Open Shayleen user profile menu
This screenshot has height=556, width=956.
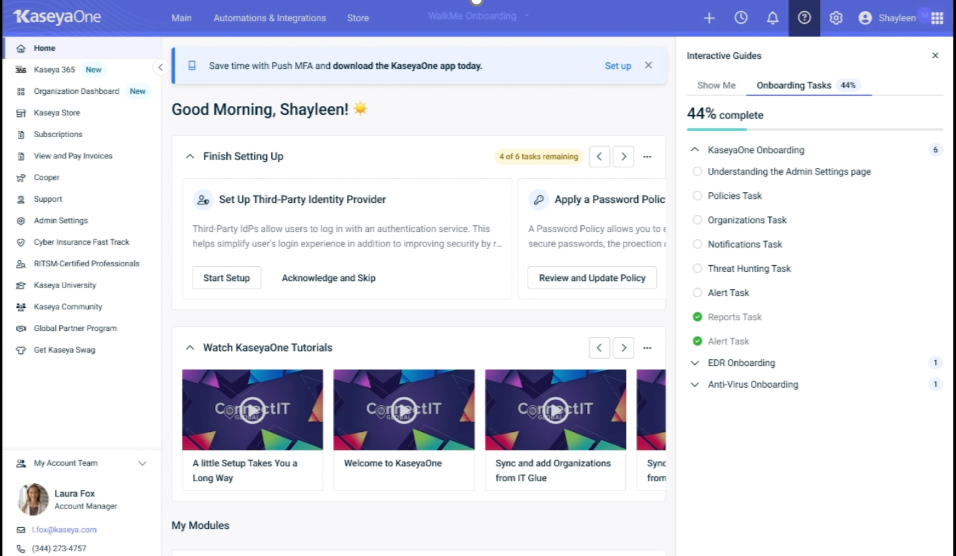[x=887, y=18]
